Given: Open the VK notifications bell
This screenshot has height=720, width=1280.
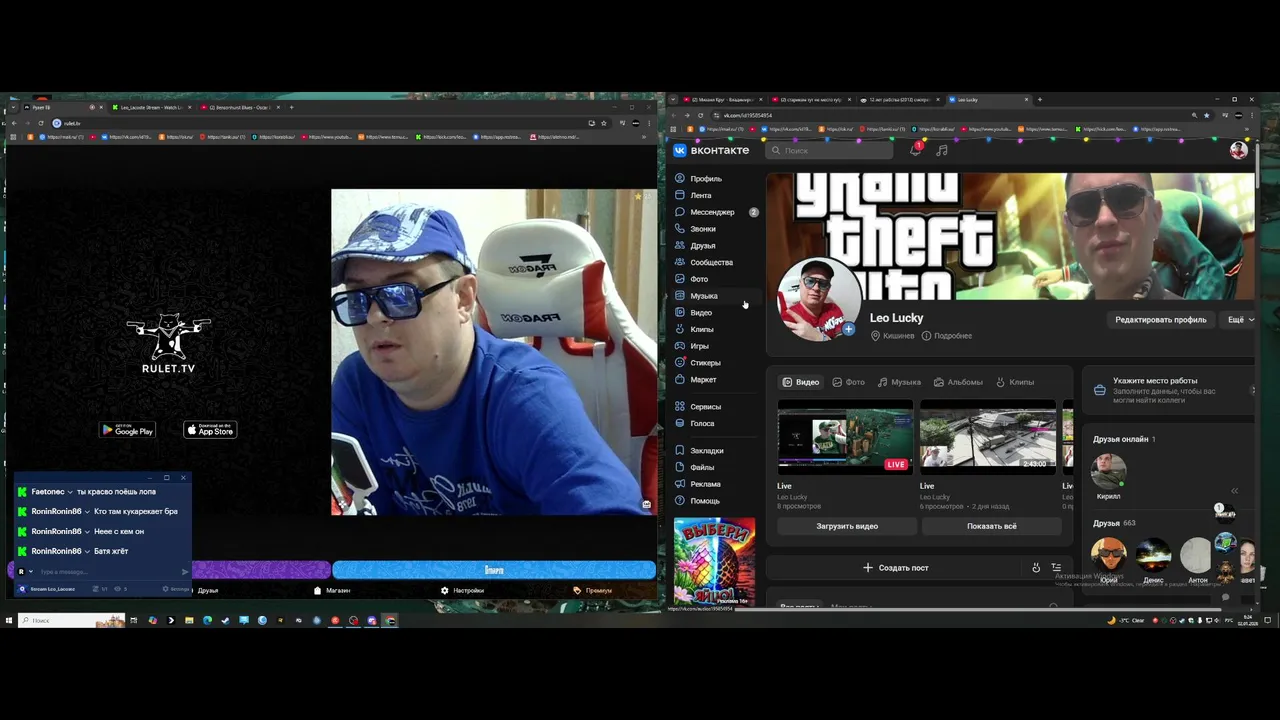Looking at the screenshot, I should click(915, 150).
